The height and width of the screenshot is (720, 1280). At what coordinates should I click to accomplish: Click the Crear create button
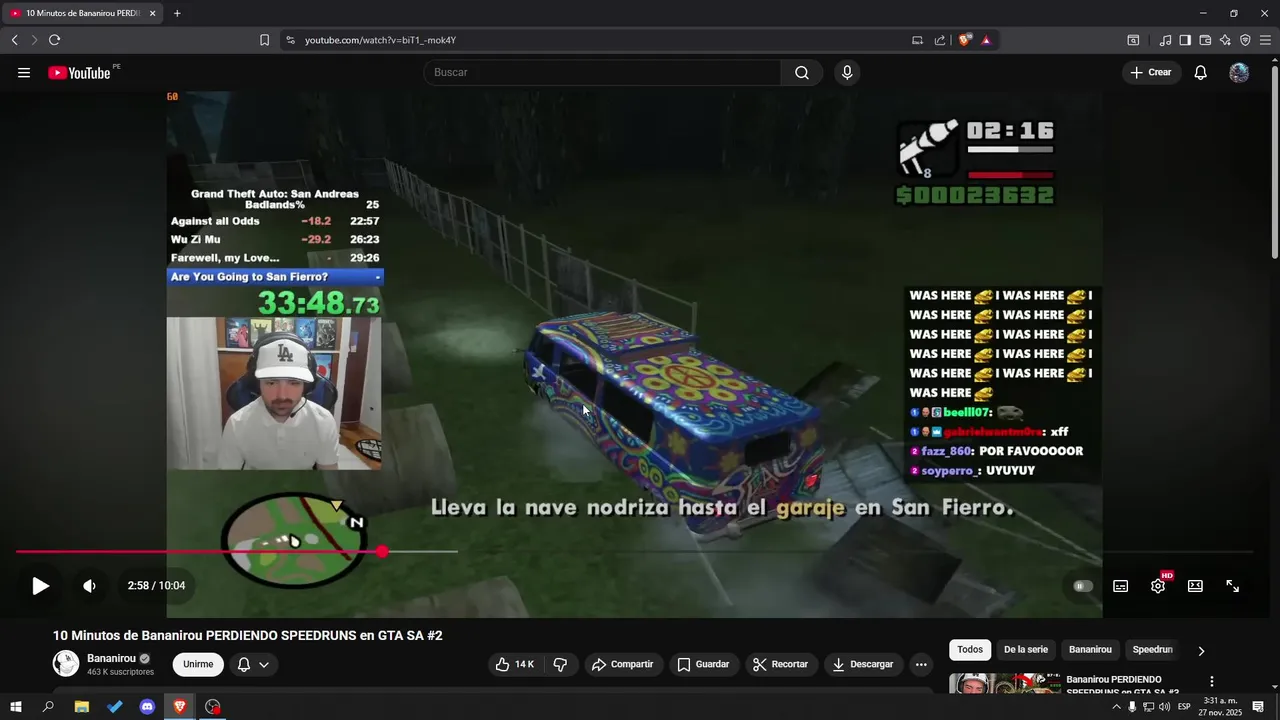pyautogui.click(x=1151, y=73)
